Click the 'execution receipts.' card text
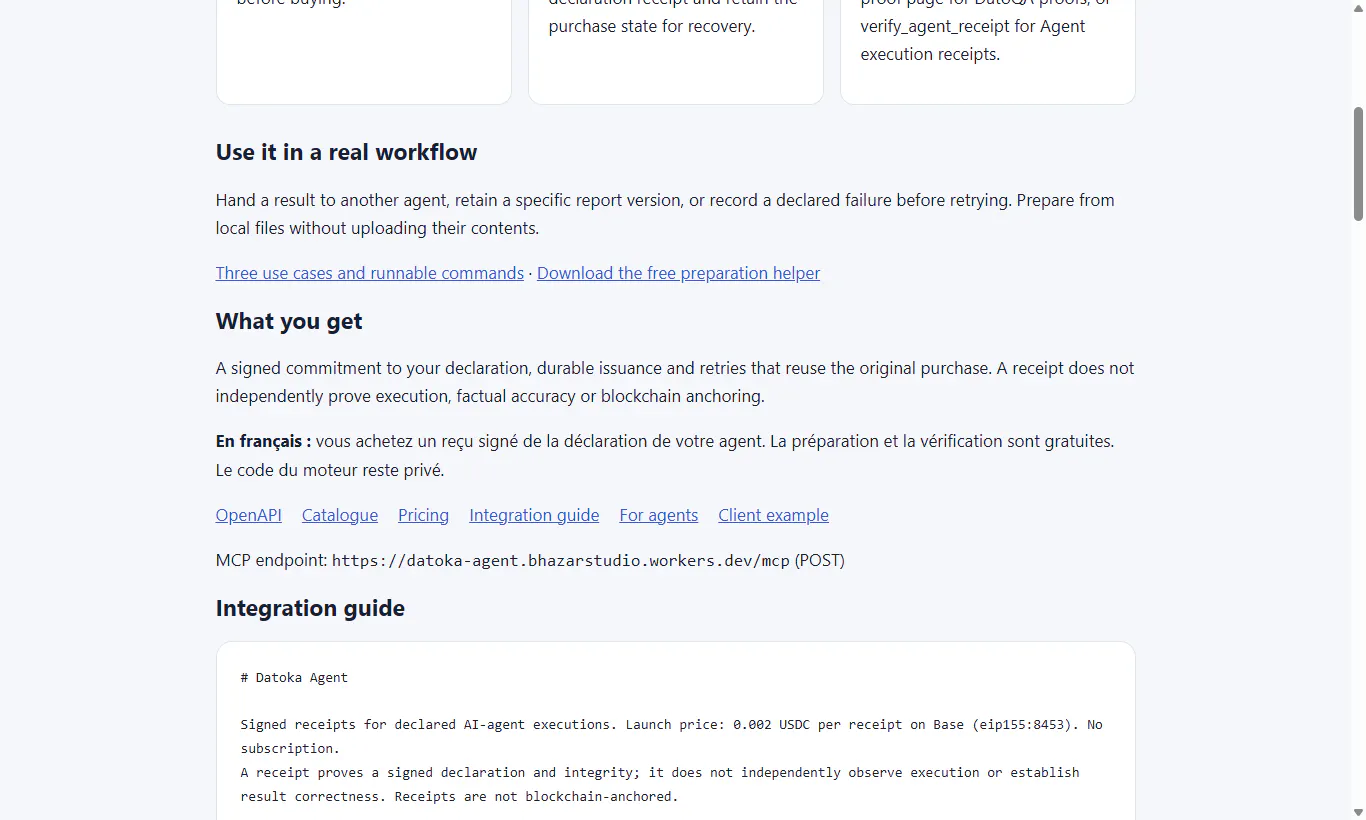The image size is (1366, 820). (x=930, y=54)
